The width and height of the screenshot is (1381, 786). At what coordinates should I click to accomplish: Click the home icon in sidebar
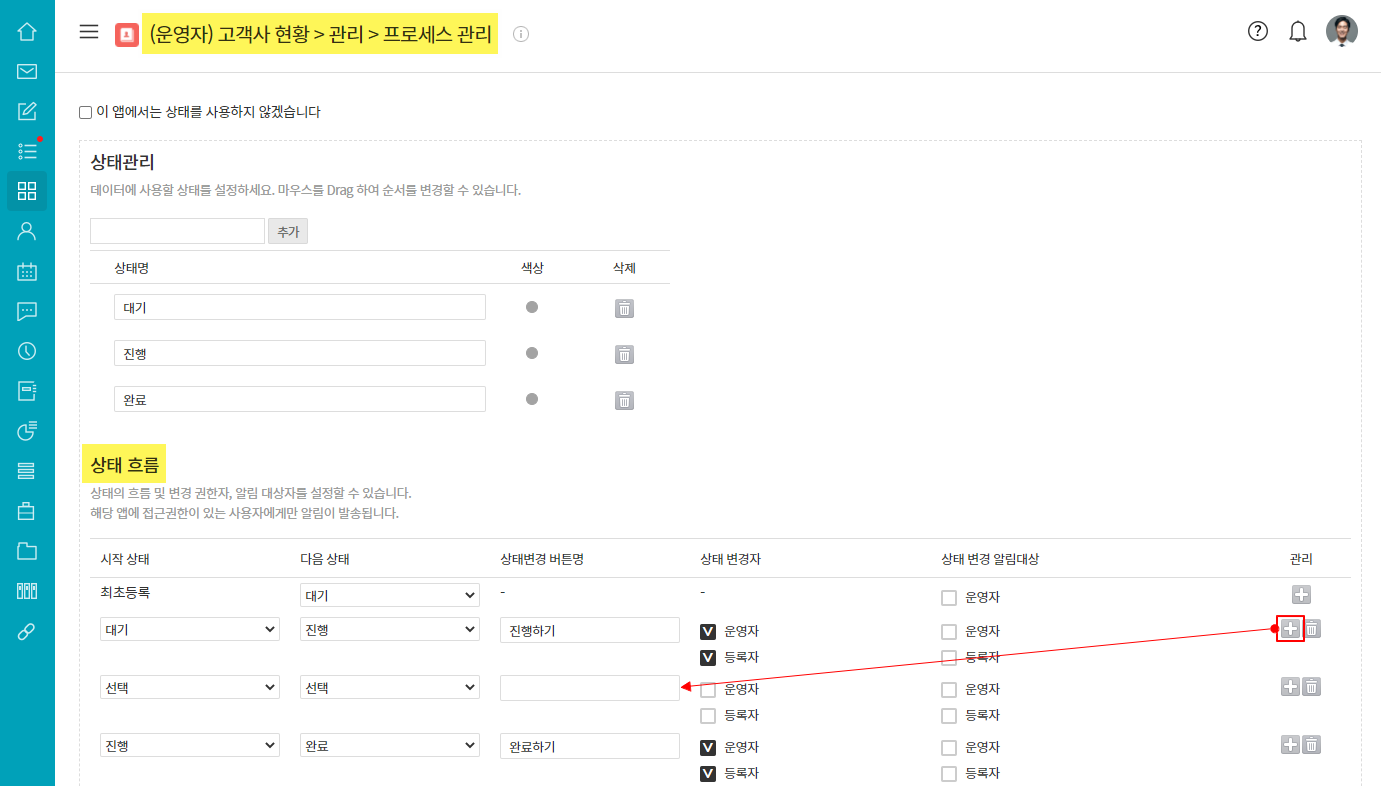[x=27, y=31]
